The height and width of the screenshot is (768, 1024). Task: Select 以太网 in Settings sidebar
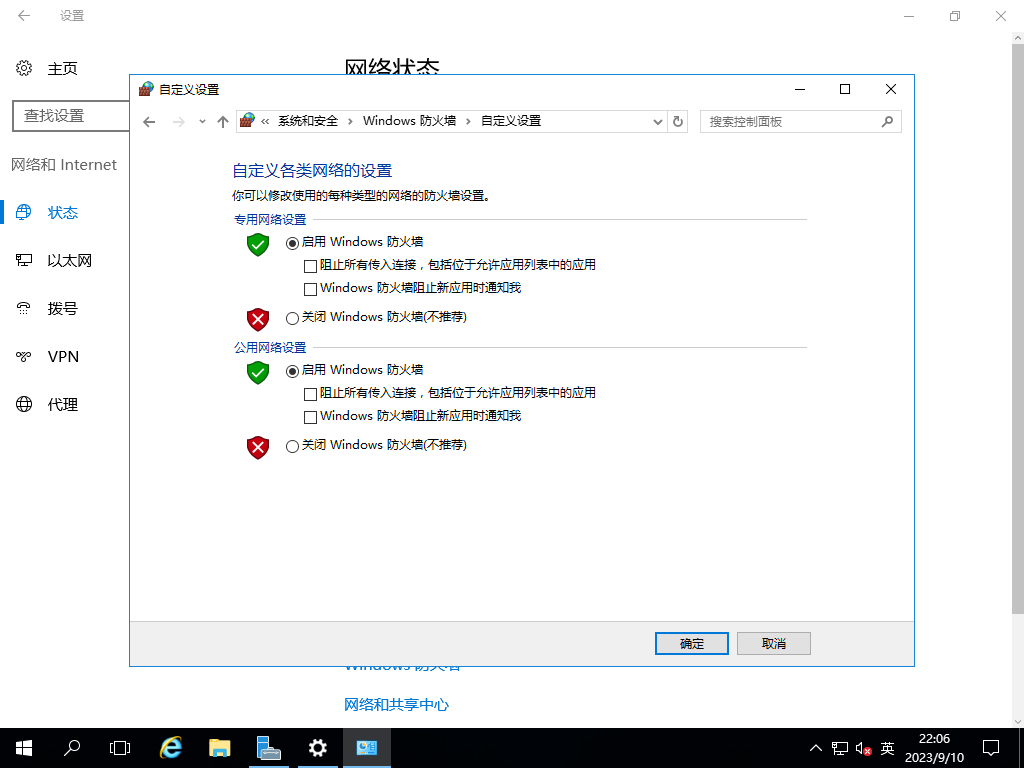(65, 261)
